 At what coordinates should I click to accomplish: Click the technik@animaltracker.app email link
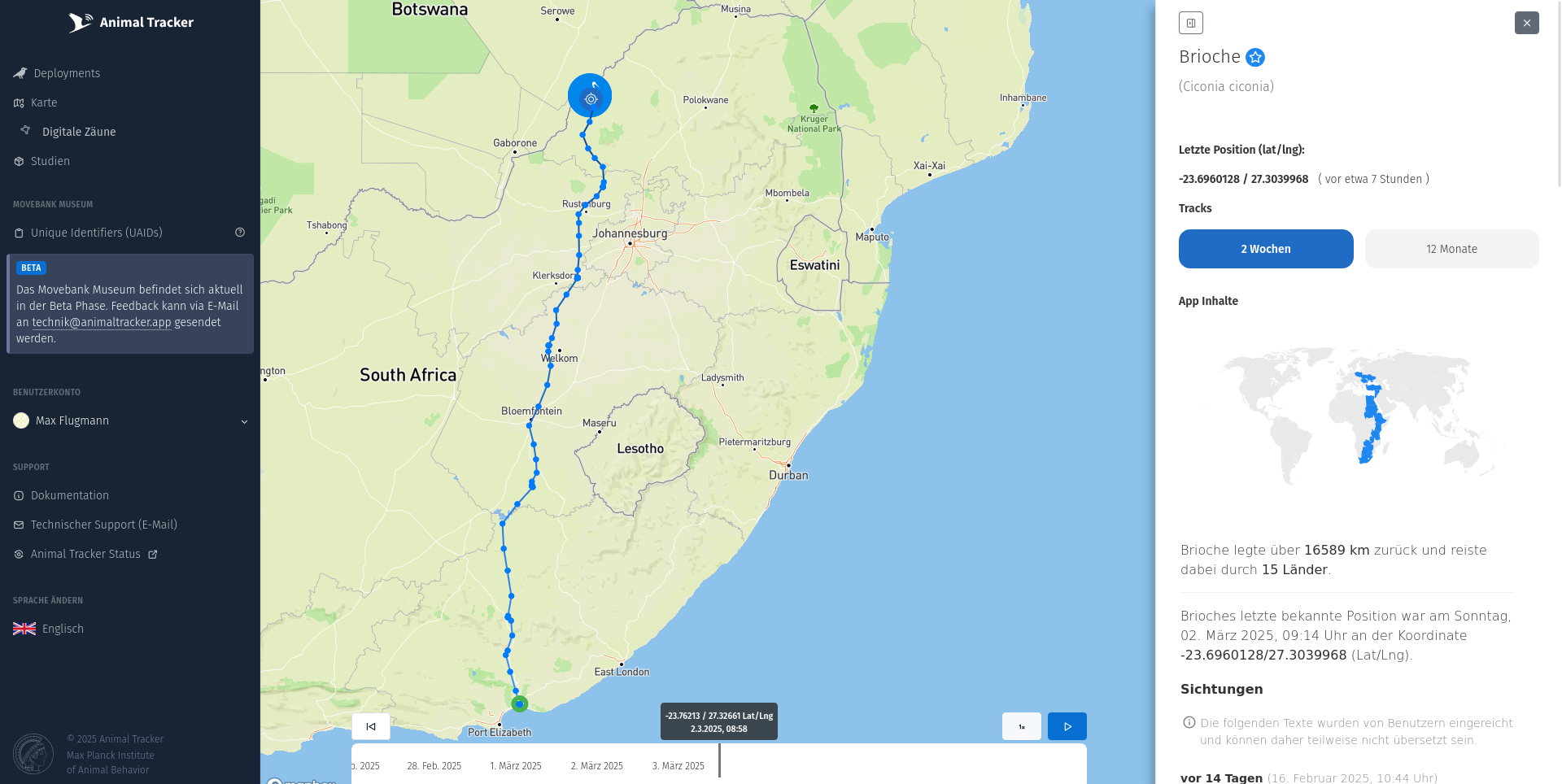[x=102, y=322]
